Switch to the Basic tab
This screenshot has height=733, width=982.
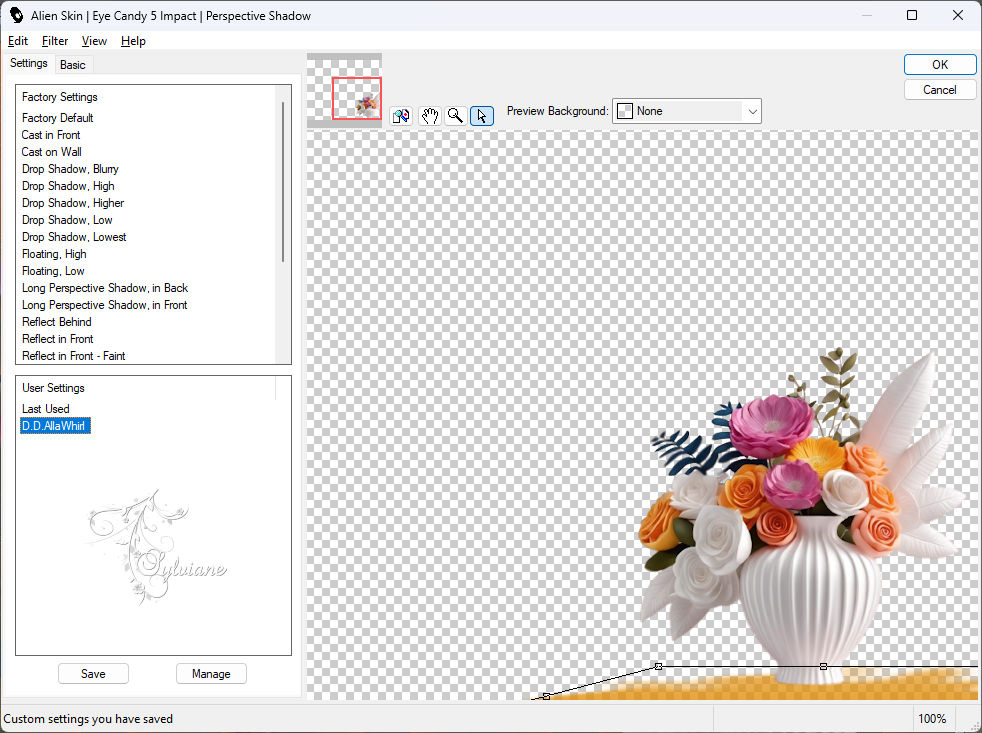click(x=73, y=65)
